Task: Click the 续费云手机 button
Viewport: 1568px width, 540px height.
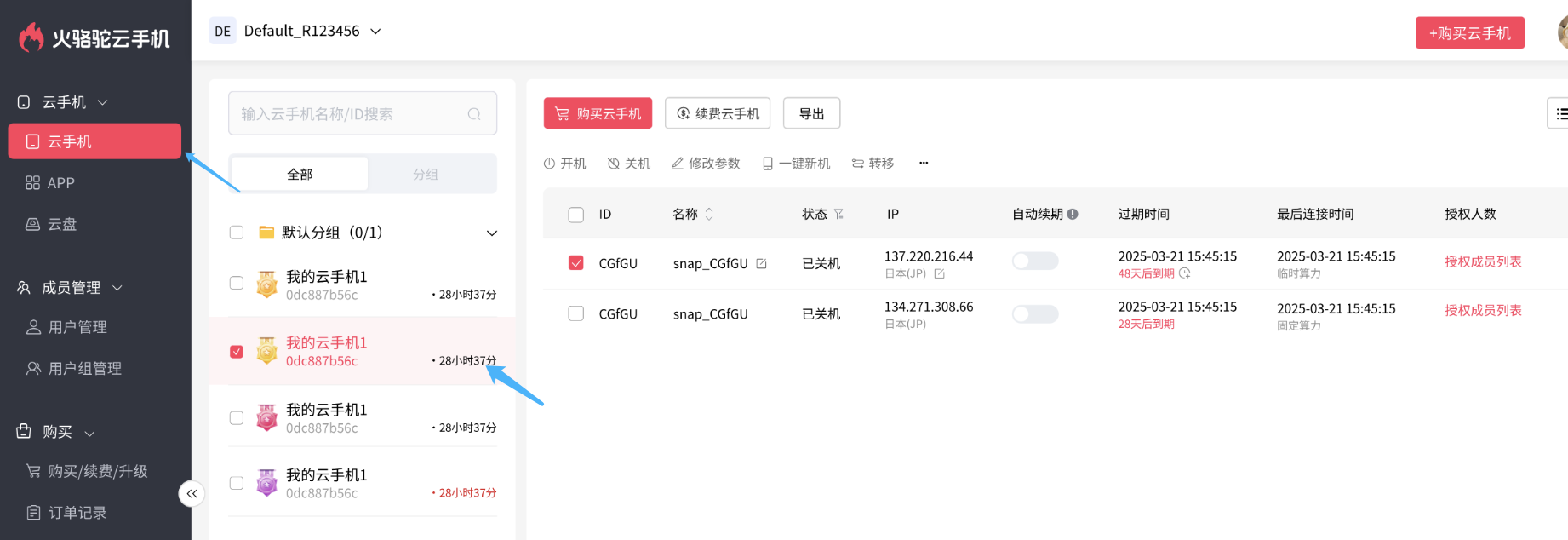Action: (717, 113)
